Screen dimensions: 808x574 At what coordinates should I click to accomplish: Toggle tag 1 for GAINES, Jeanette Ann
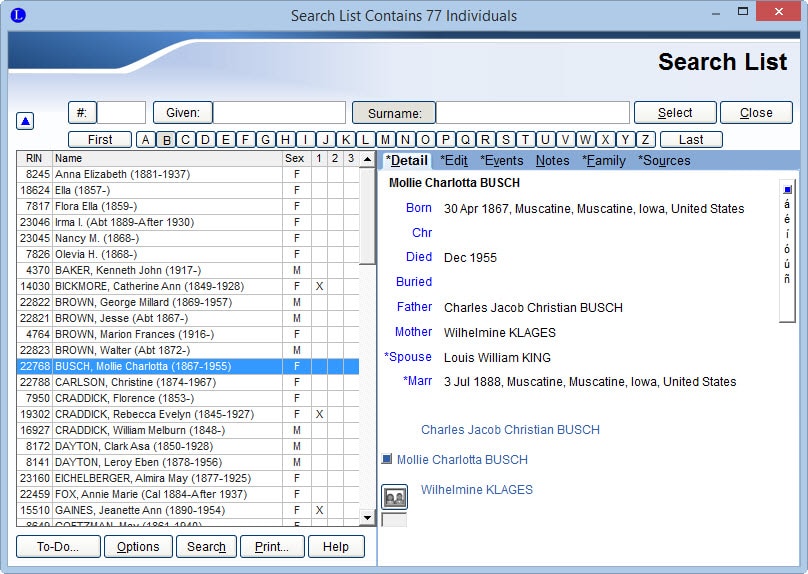click(x=319, y=510)
